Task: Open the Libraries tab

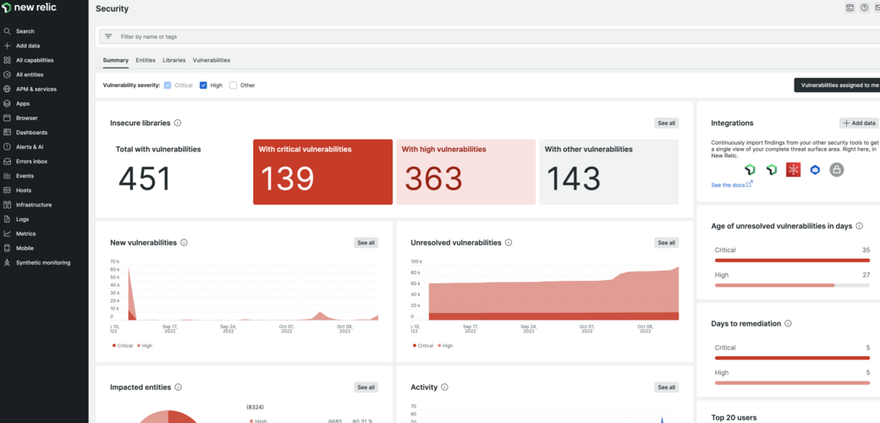Action: tap(174, 60)
